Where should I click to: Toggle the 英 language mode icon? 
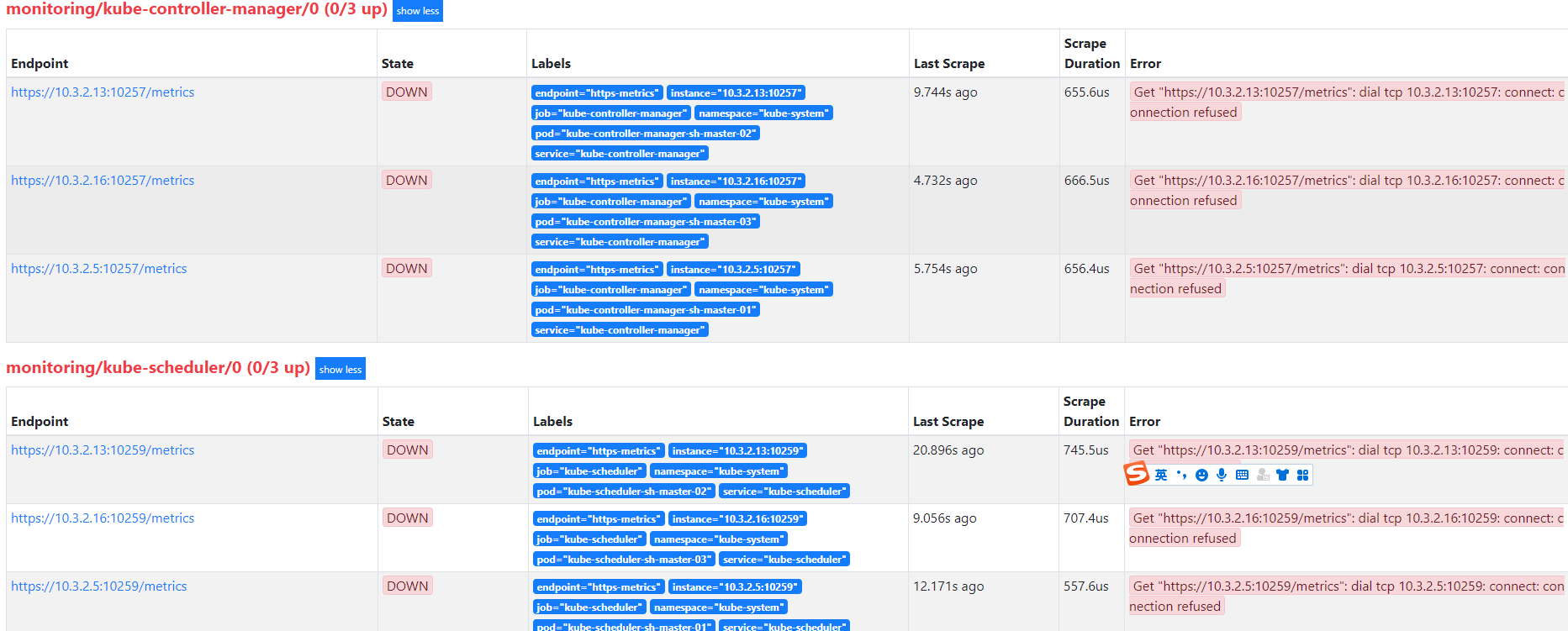[x=1161, y=475]
